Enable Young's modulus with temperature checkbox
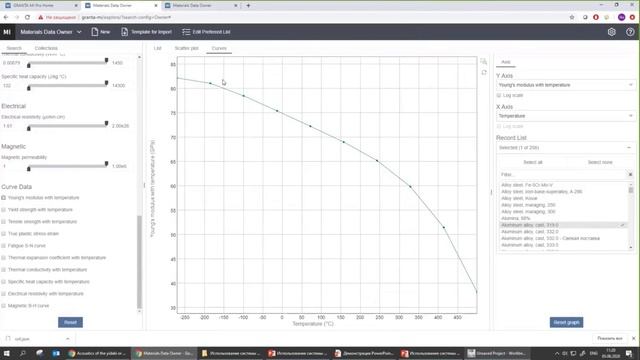 point(4,198)
